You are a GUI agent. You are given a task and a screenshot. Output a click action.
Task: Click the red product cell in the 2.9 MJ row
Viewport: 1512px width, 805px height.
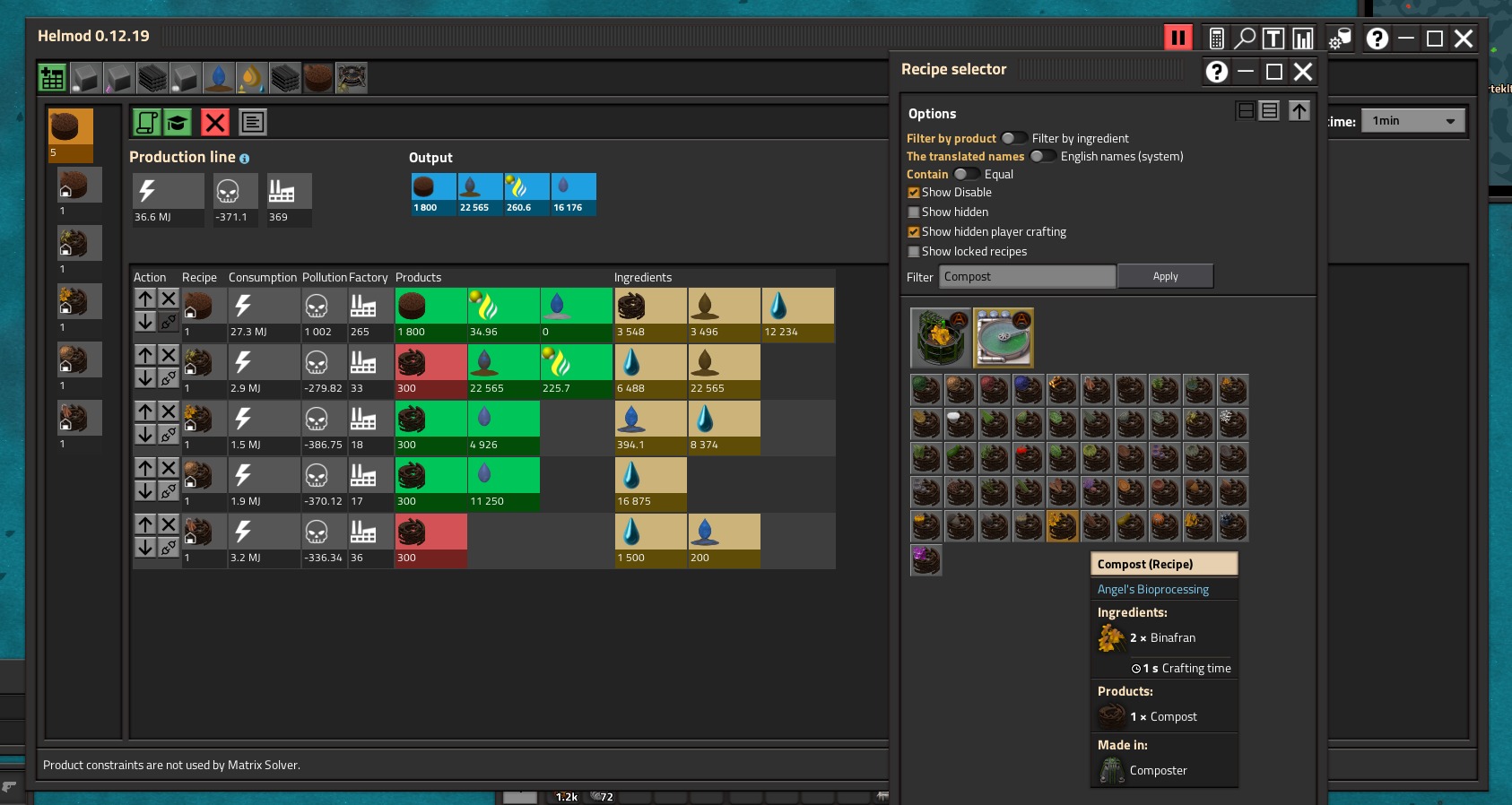(x=430, y=371)
